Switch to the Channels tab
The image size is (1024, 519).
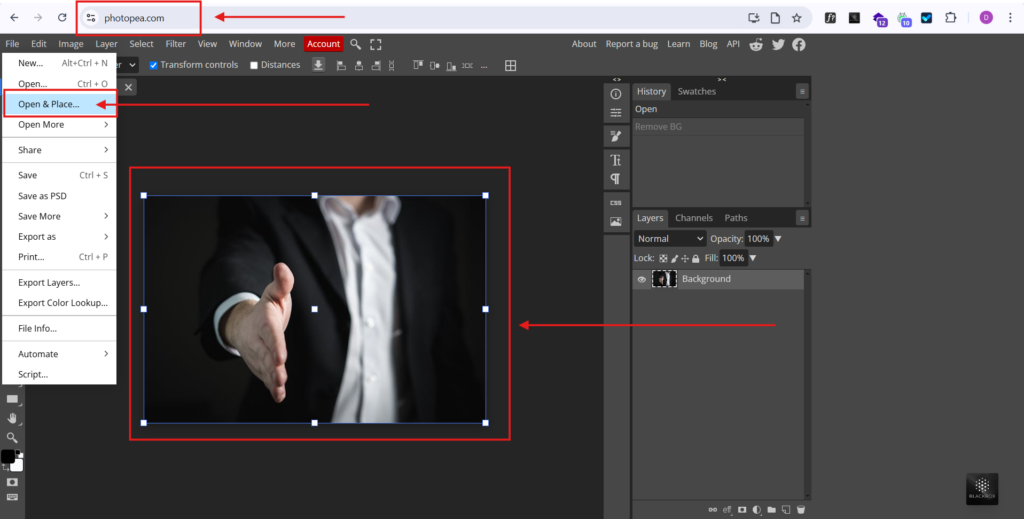(694, 218)
